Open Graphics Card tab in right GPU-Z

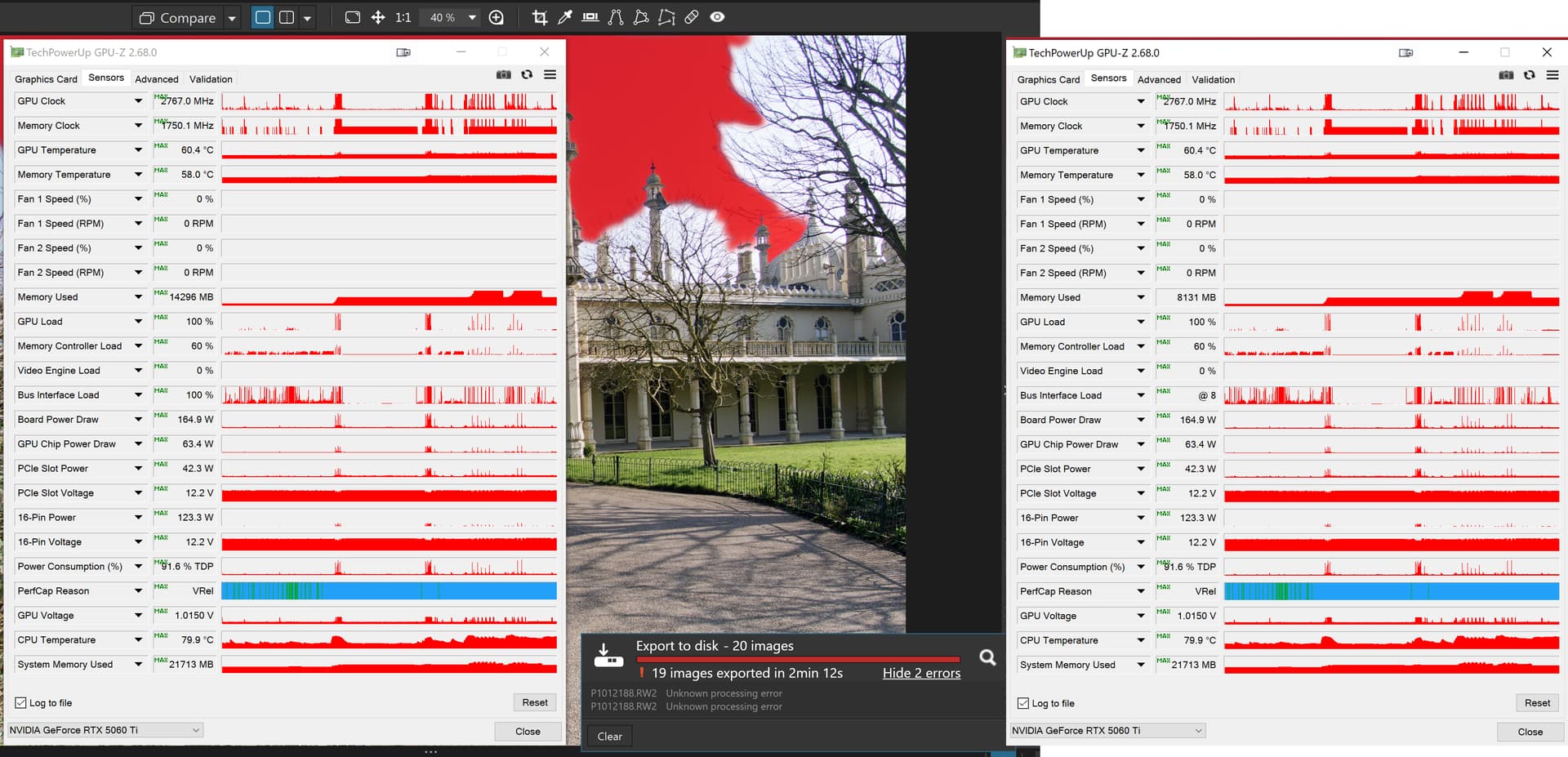pyautogui.click(x=1048, y=79)
